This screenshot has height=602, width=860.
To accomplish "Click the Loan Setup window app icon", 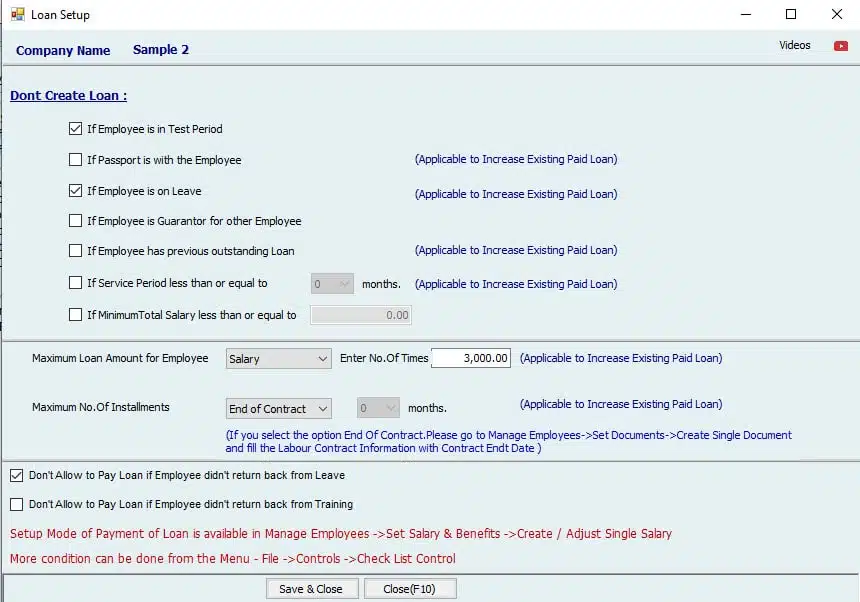I will (18, 14).
